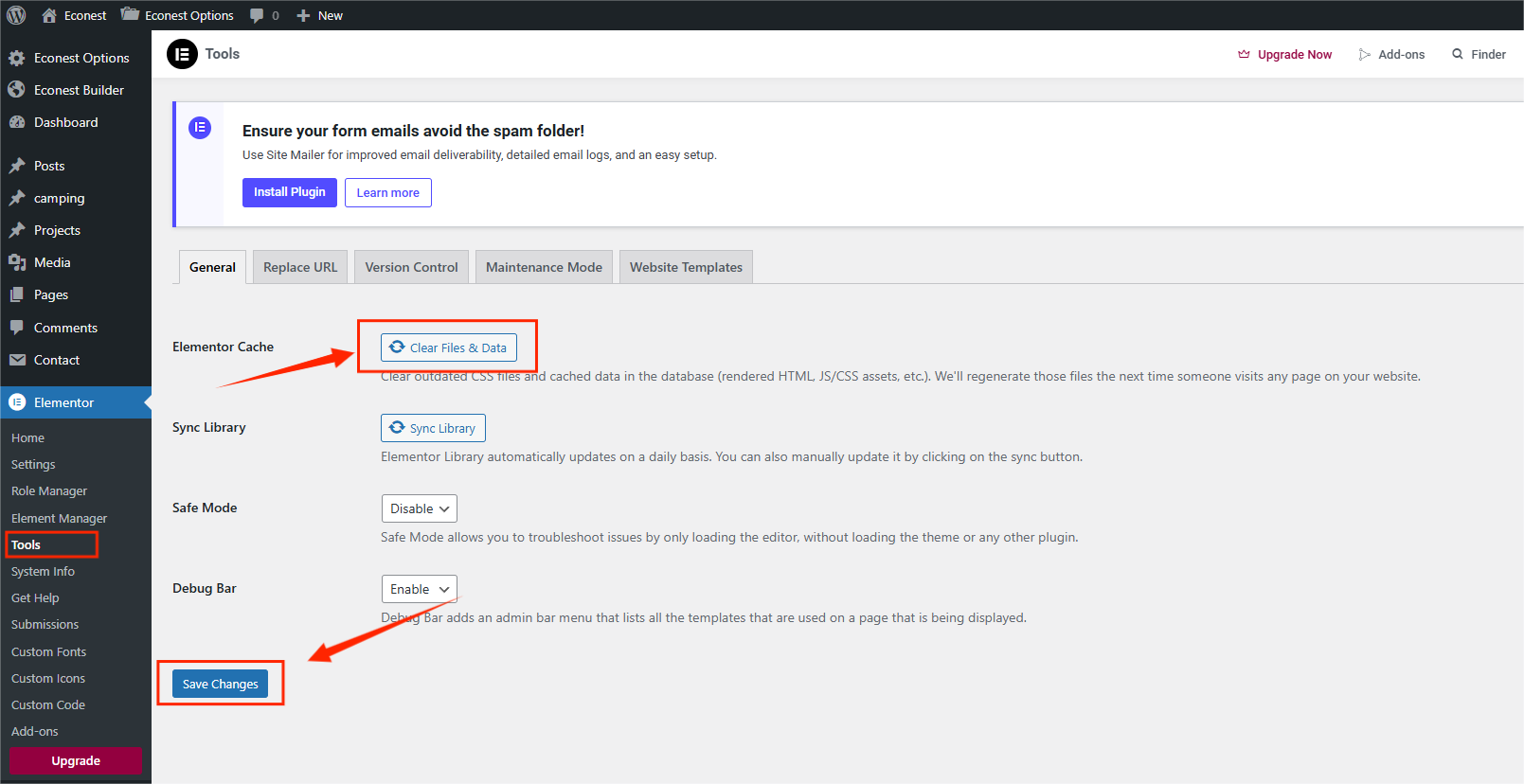Click the pin icon beside camping
Screen dimensions: 1524x784
tap(17, 198)
